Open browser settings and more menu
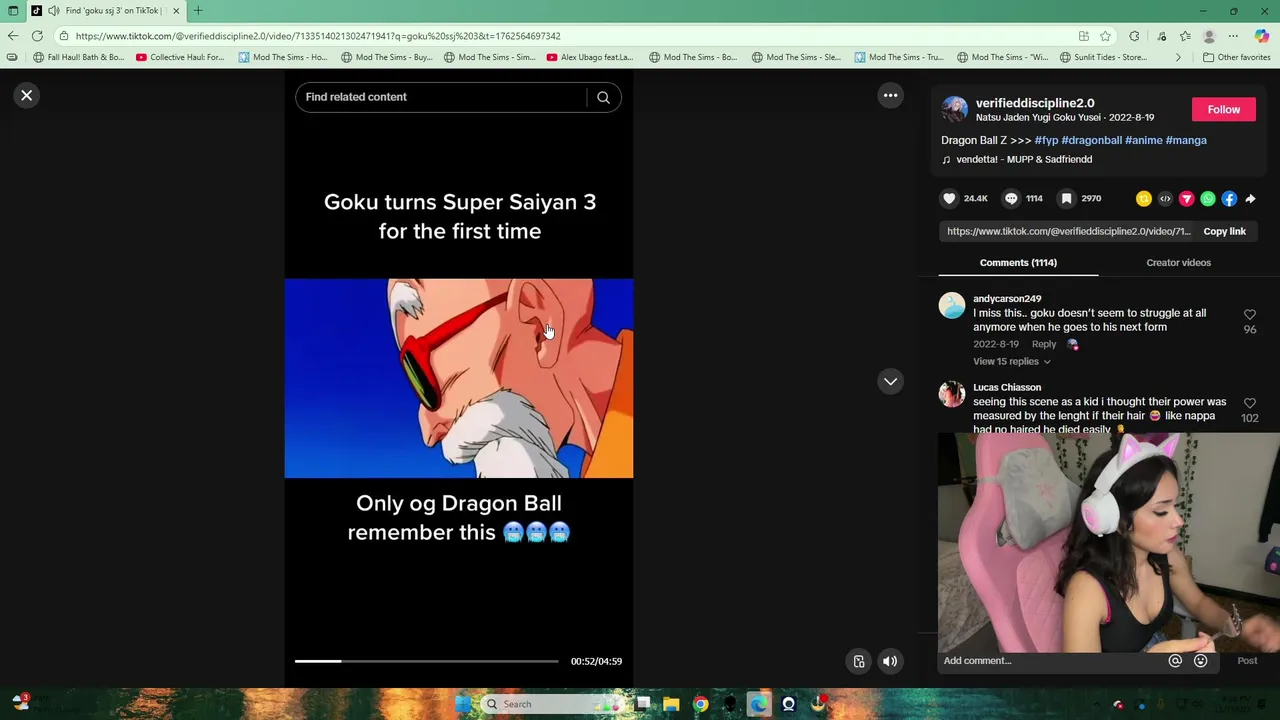 (x=1233, y=36)
